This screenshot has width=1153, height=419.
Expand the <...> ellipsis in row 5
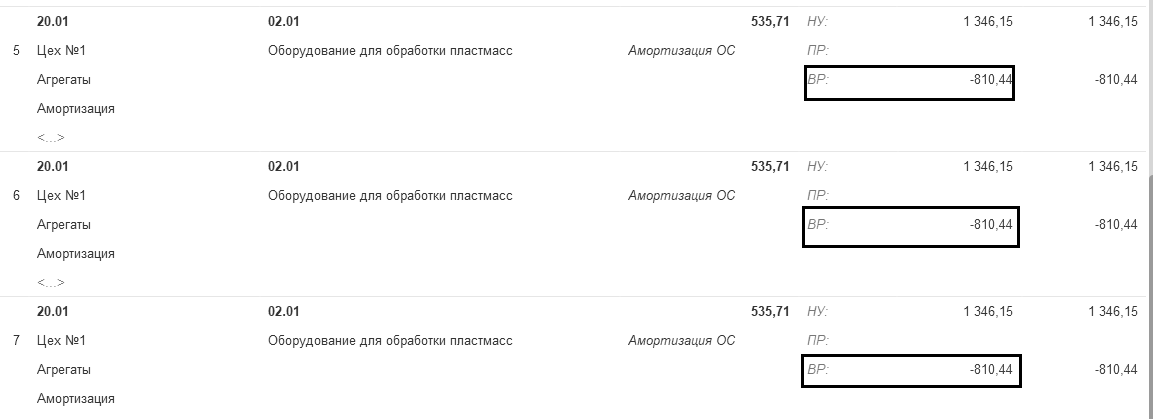(x=51, y=137)
